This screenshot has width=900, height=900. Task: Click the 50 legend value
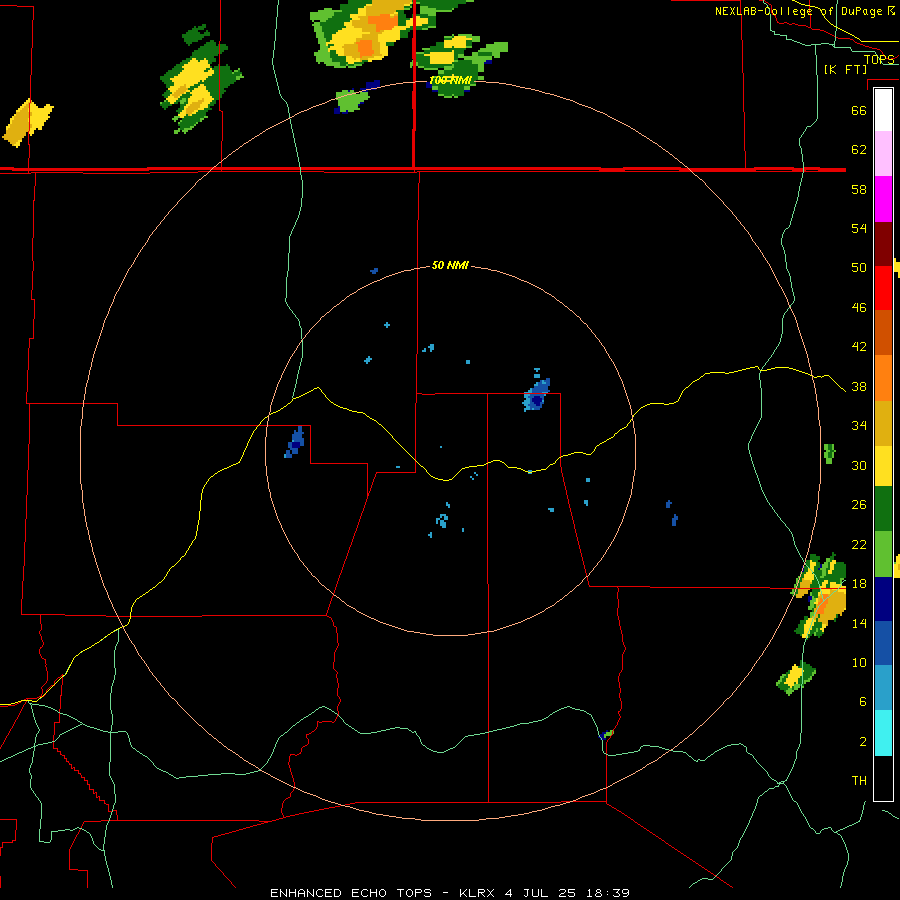[x=859, y=268]
